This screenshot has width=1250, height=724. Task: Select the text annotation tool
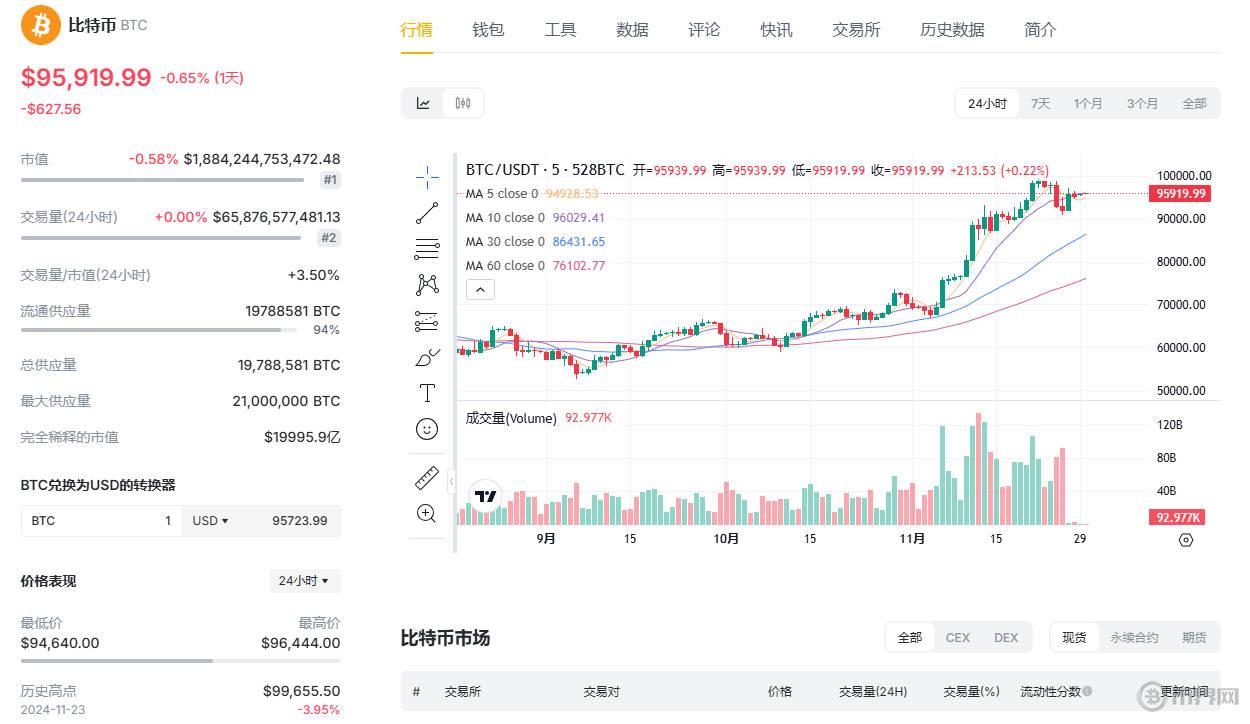(427, 393)
